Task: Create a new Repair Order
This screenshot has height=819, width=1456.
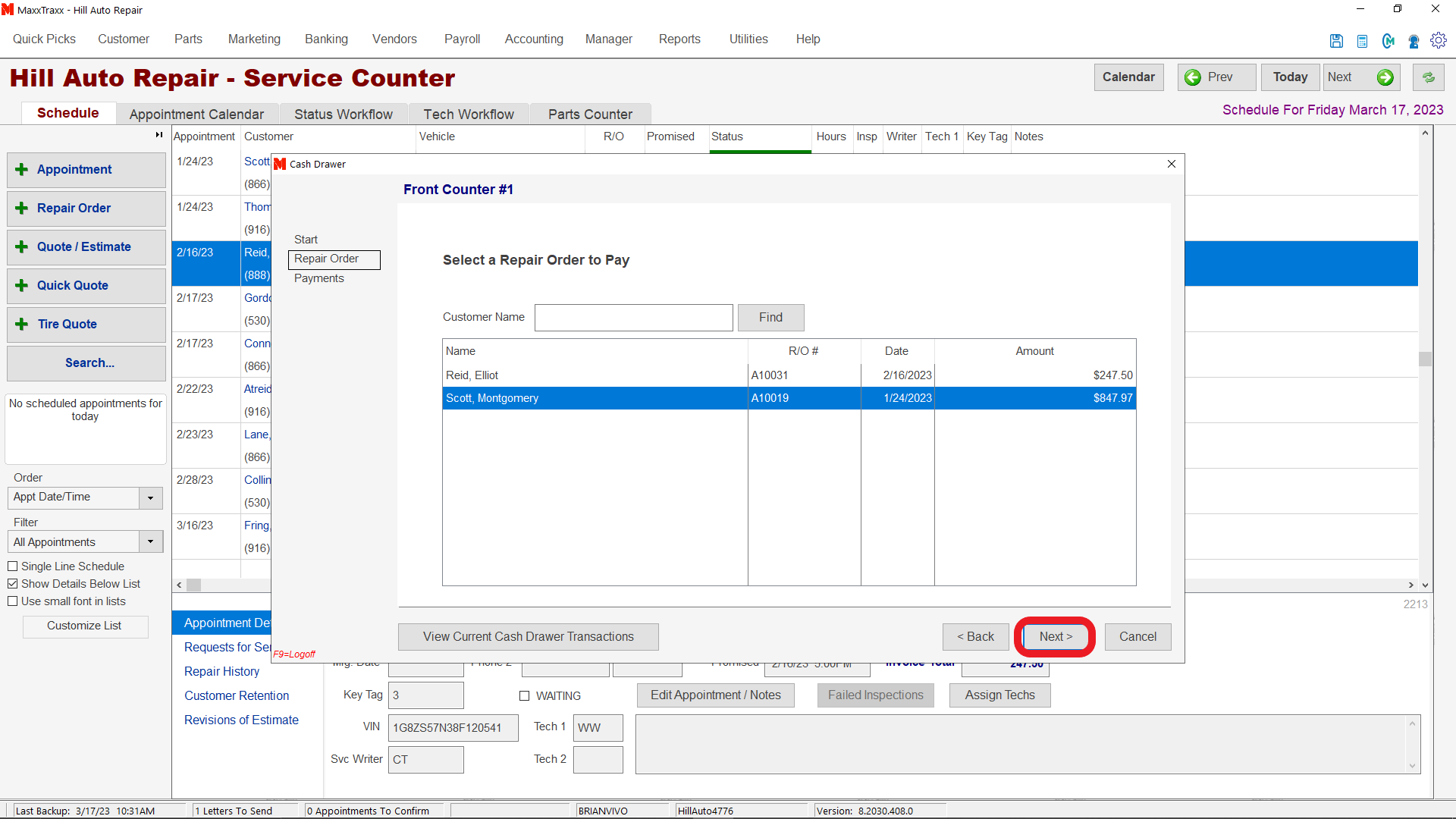Action: (86, 209)
